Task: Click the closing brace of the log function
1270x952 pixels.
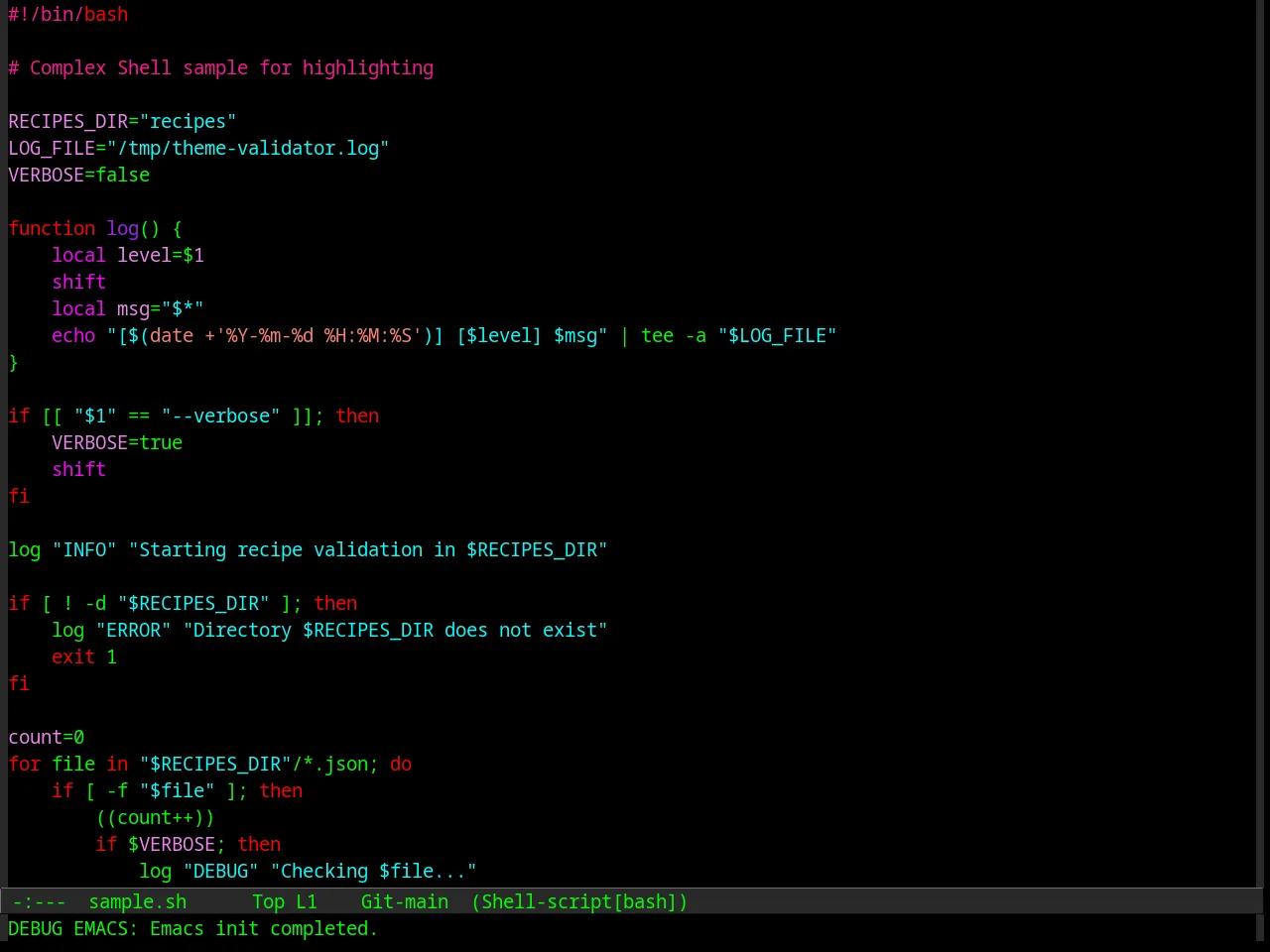Action: [13, 362]
